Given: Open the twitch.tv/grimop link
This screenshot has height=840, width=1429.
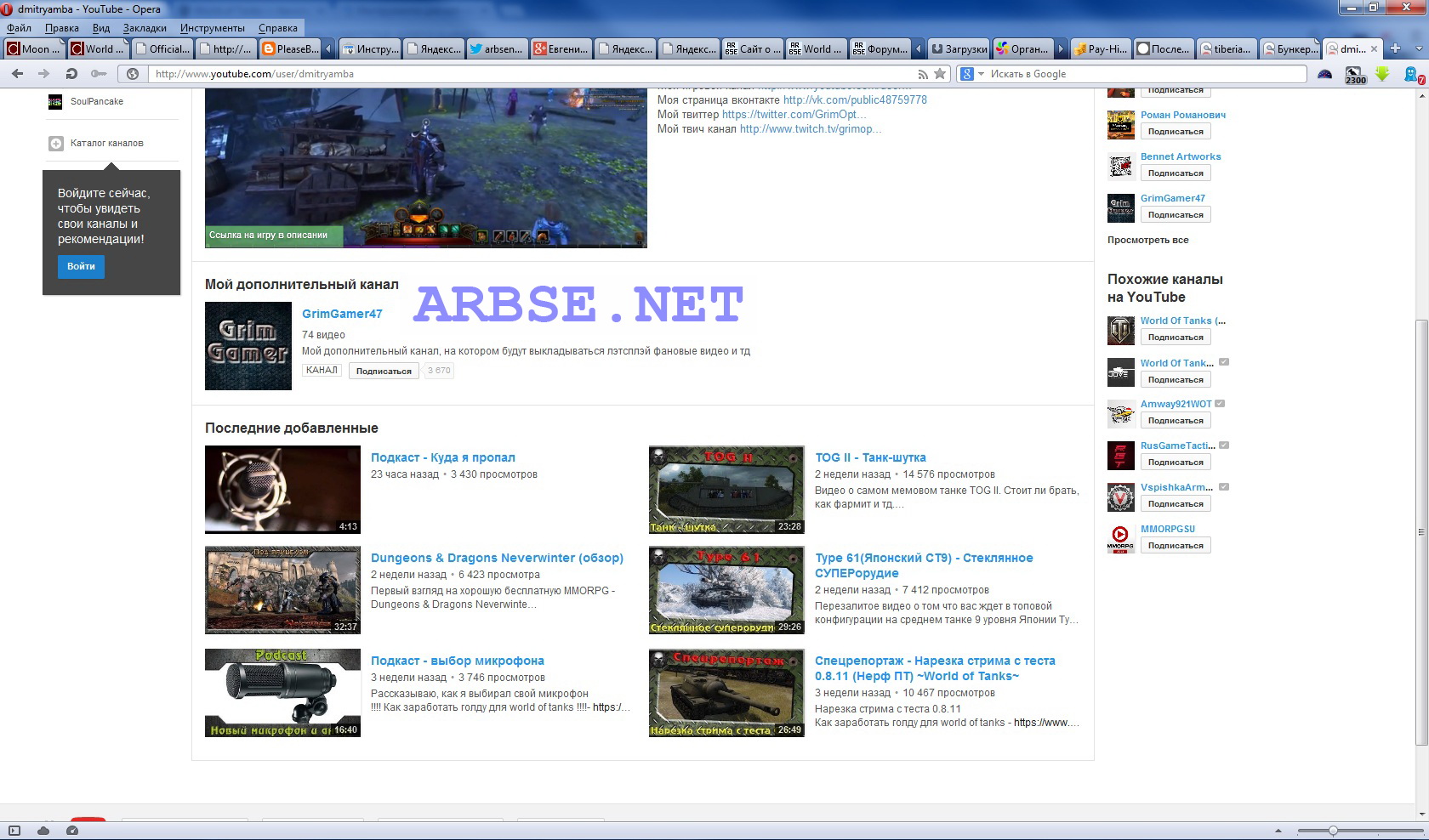Looking at the screenshot, I should [x=811, y=129].
